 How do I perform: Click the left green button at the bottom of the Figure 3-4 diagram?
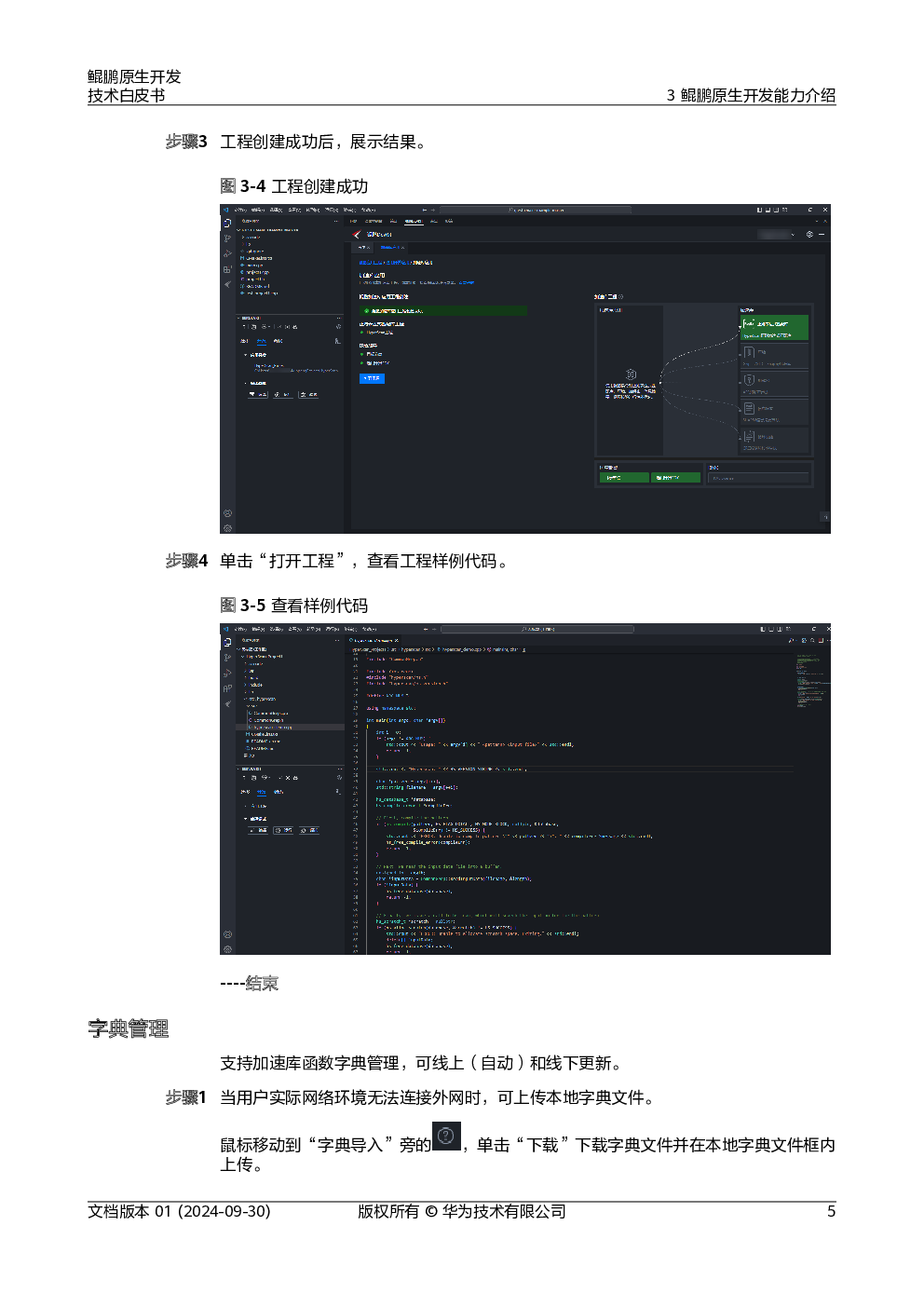[623, 477]
